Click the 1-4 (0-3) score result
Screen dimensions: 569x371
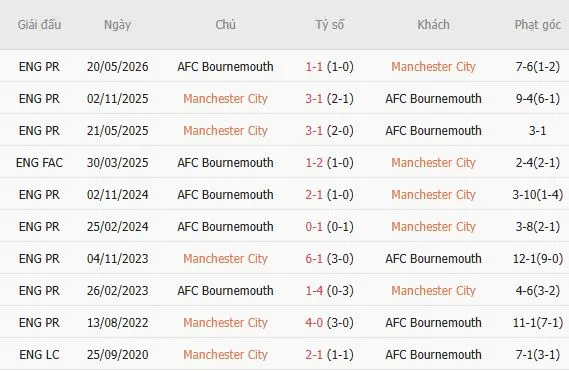329,290
